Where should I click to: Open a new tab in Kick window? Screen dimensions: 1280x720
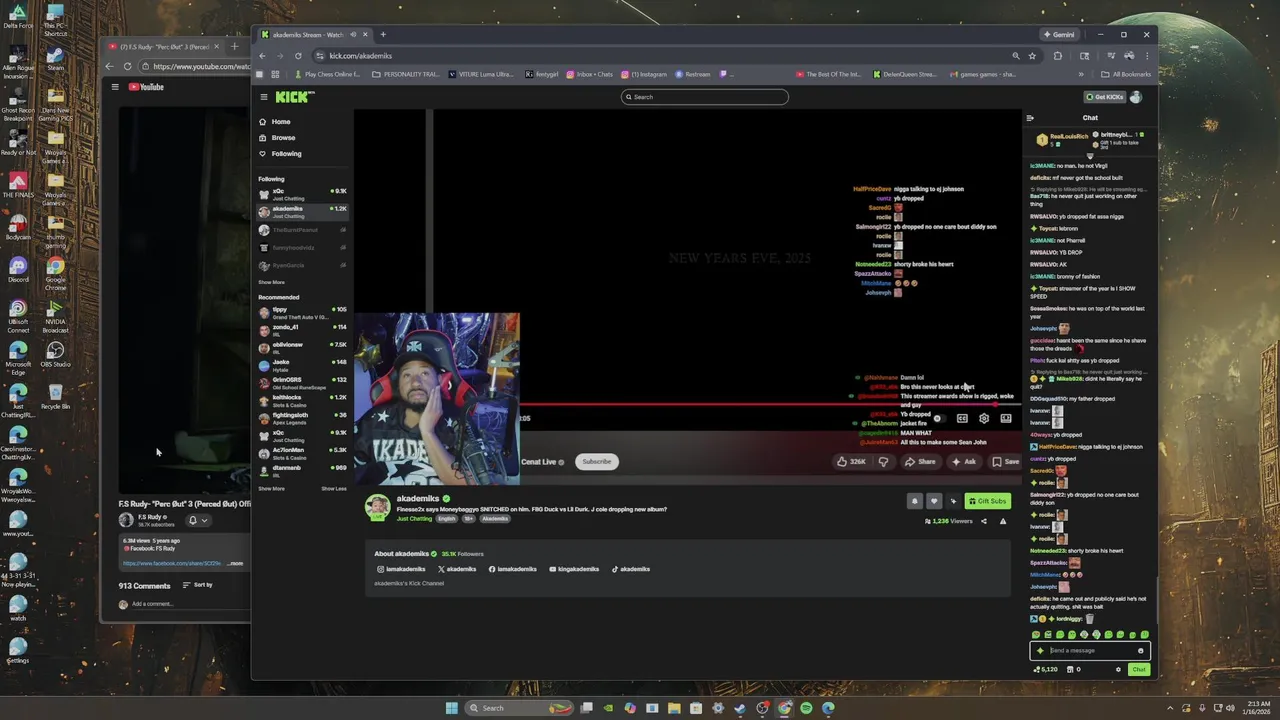point(382,34)
